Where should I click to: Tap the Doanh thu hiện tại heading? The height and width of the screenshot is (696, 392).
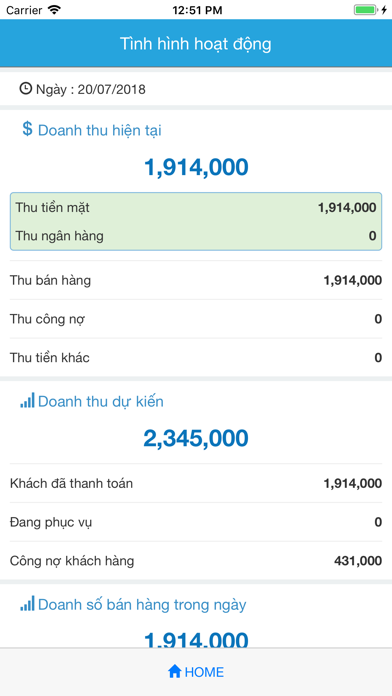[99, 130]
